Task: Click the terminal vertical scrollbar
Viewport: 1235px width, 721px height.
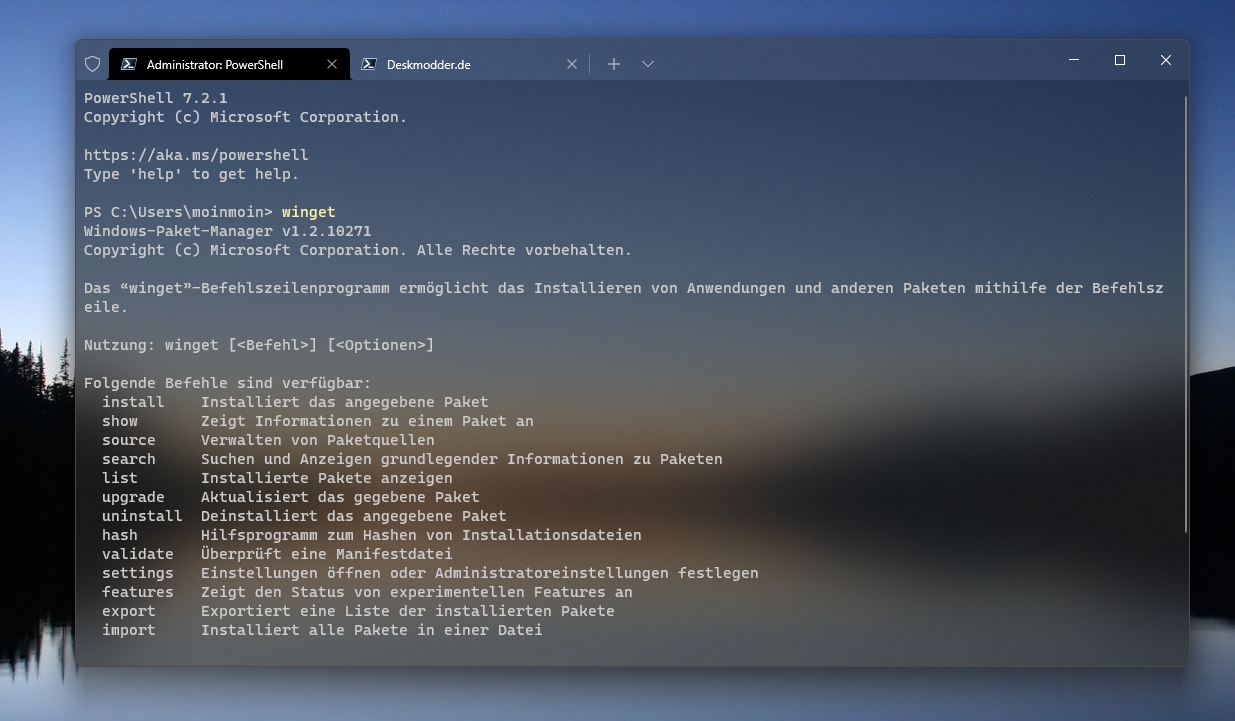Action: pos(1185,315)
